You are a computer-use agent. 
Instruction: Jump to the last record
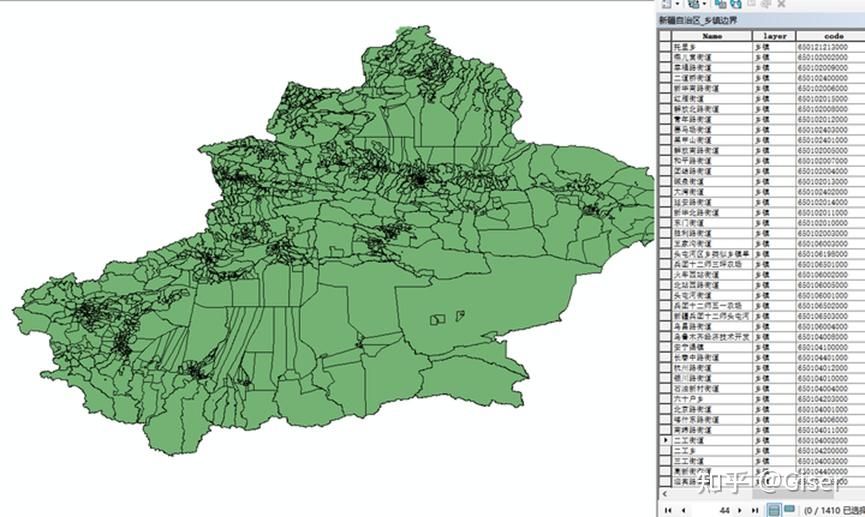pos(755,510)
